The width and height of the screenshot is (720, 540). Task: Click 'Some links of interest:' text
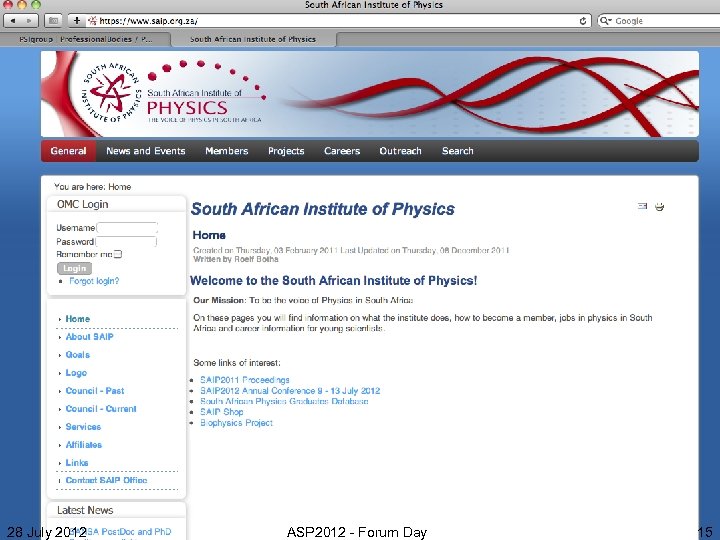[237, 363]
